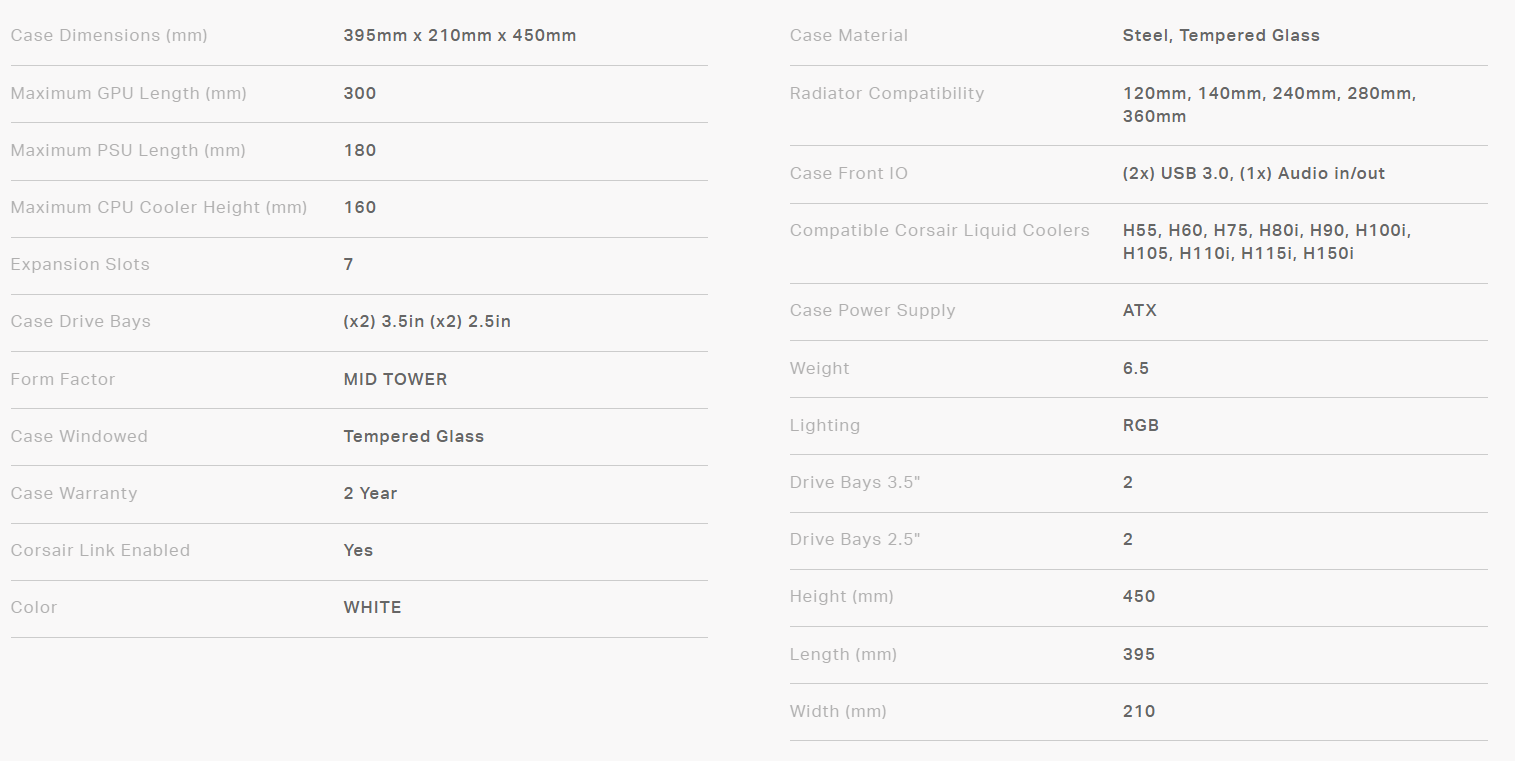Click the MID TOWER form factor value
This screenshot has height=761, width=1515.
pos(395,380)
